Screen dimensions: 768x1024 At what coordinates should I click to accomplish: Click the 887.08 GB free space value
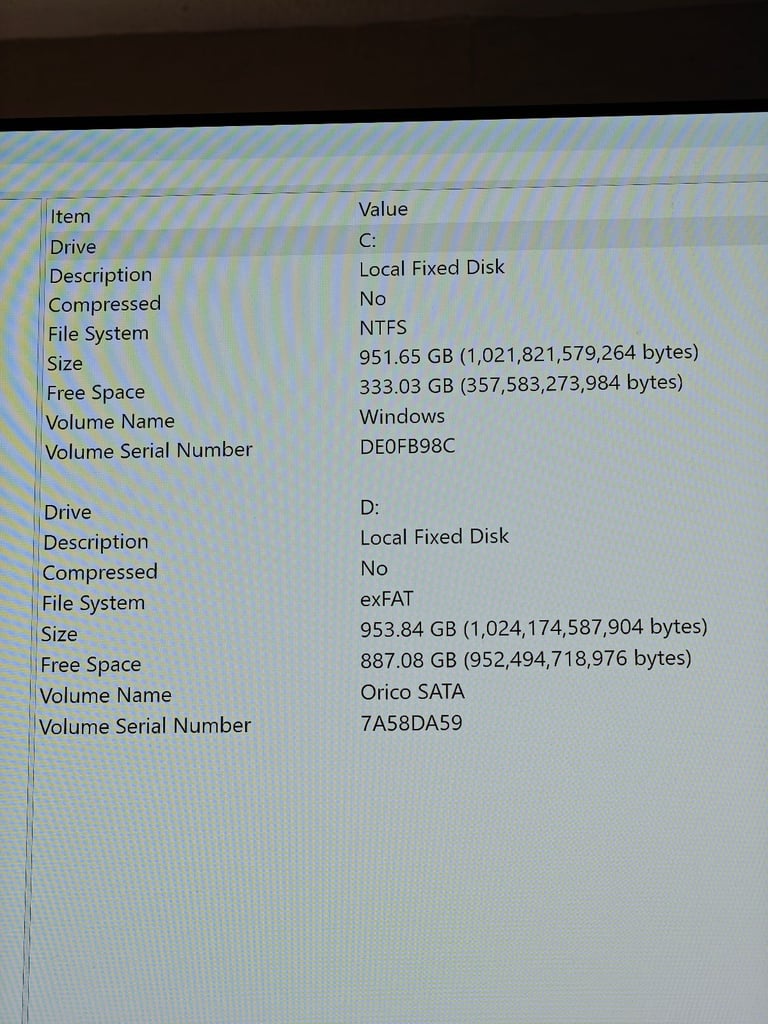pos(526,659)
